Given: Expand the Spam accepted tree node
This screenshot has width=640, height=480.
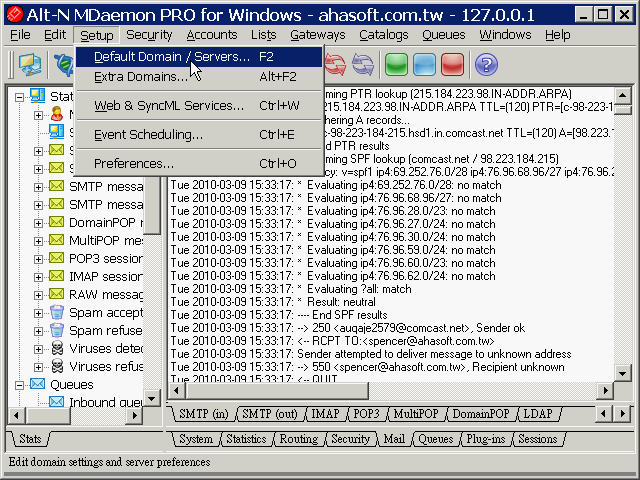Looking at the screenshot, I should point(38,313).
